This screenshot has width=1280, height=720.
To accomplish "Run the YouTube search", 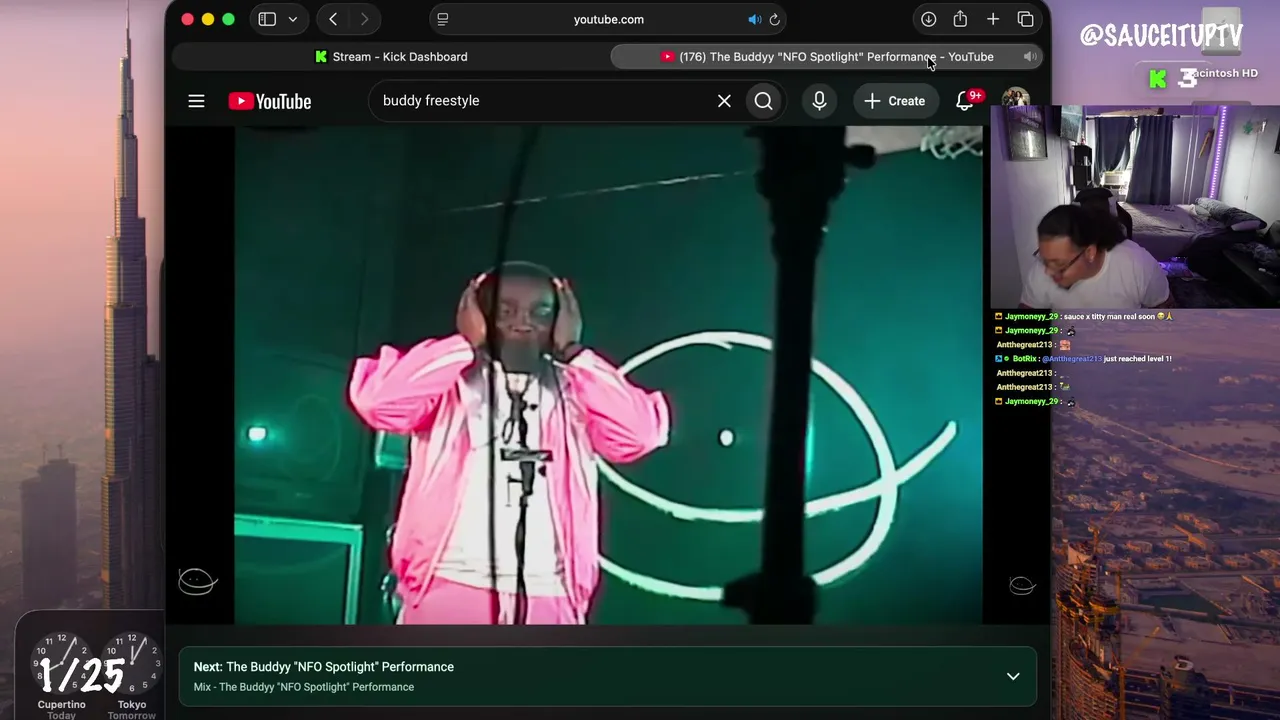I will pos(763,101).
